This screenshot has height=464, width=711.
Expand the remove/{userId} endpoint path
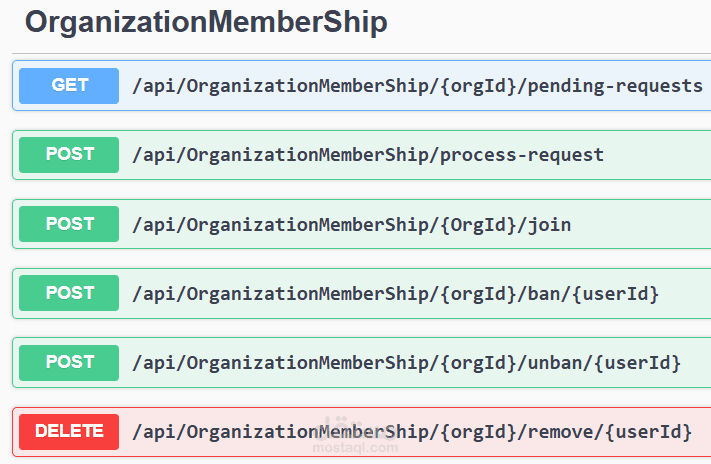[411, 431]
